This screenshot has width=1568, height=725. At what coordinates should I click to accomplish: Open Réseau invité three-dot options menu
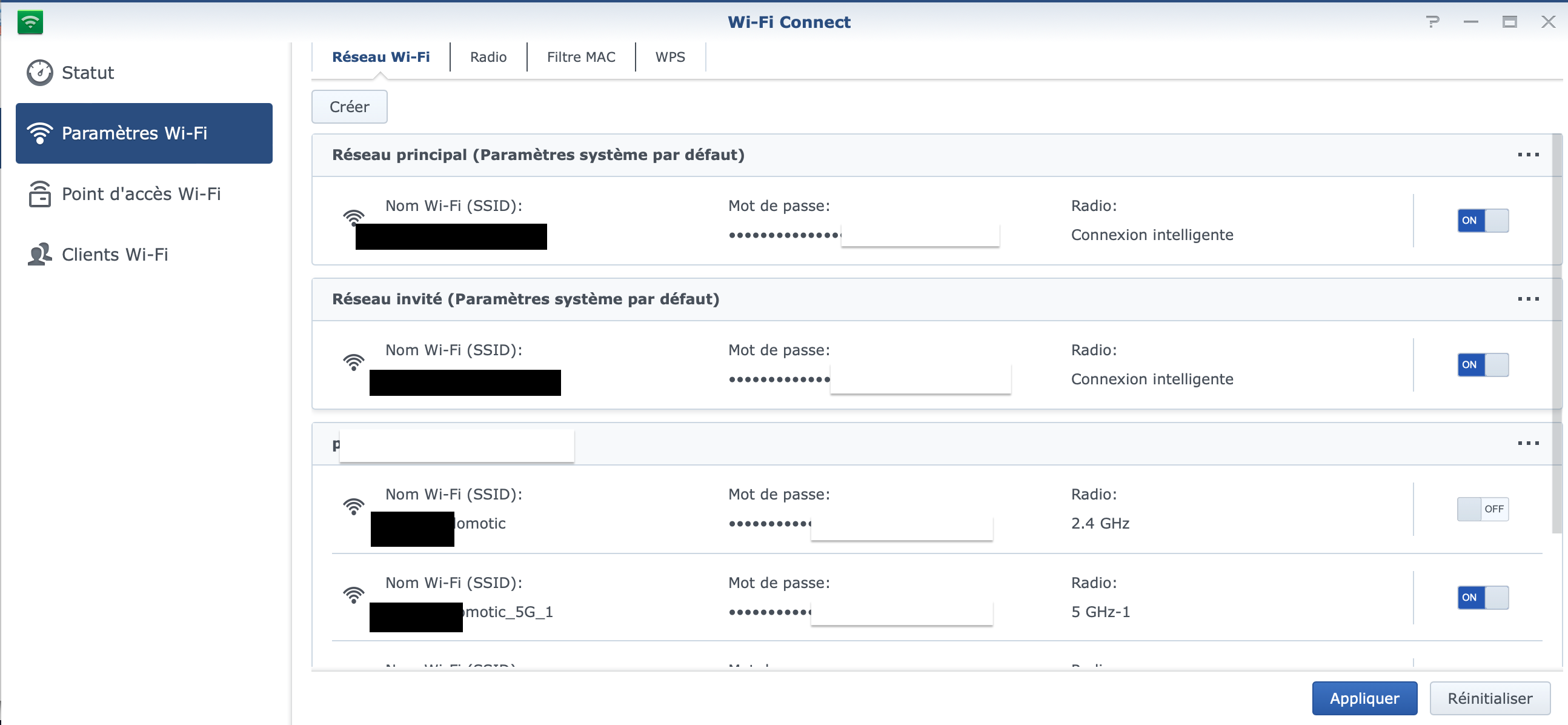click(1527, 299)
